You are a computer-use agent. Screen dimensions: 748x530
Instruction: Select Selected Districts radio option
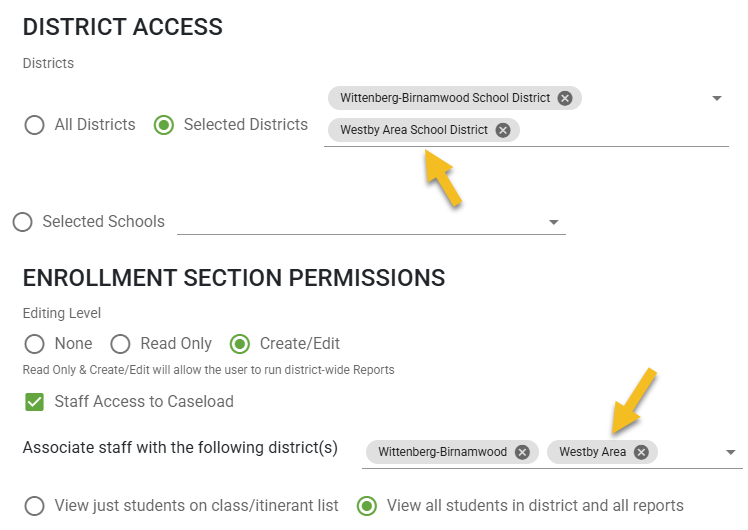(164, 125)
